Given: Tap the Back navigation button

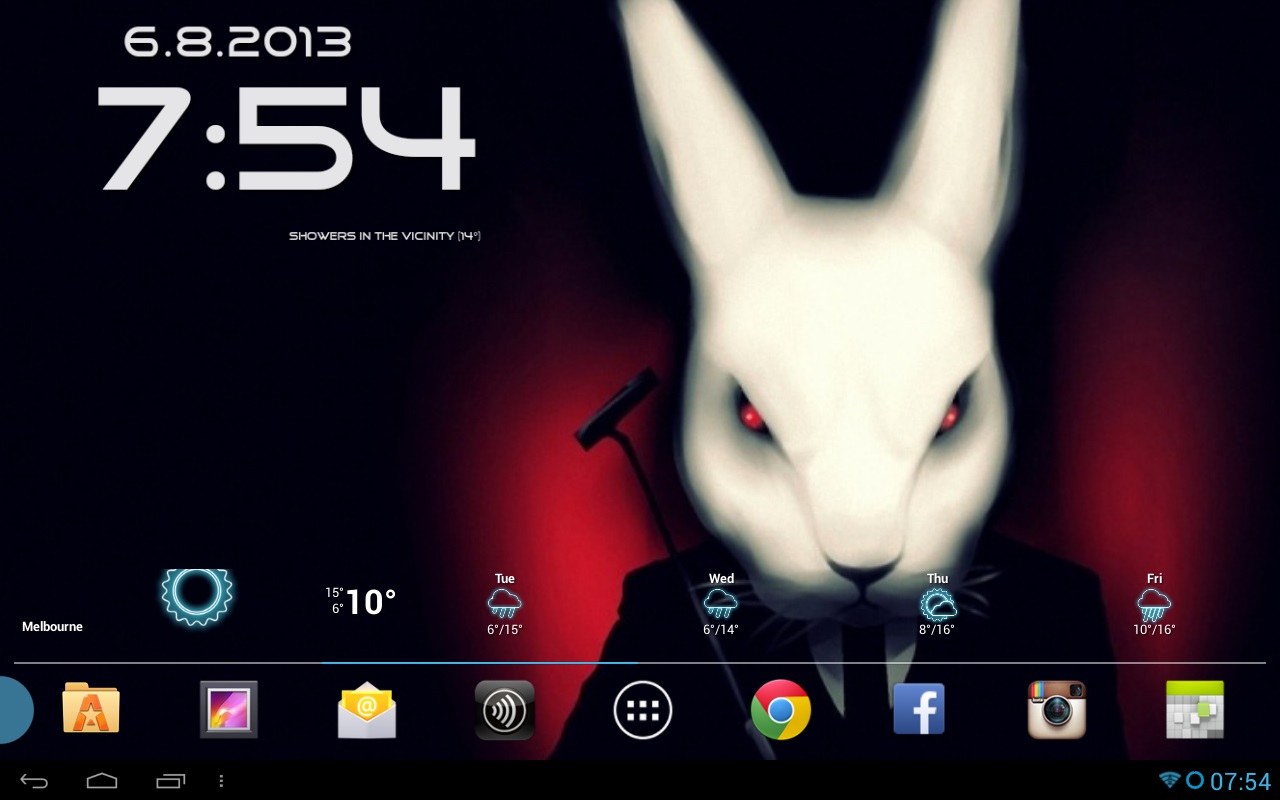Looking at the screenshot, I should (x=34, y=781).
